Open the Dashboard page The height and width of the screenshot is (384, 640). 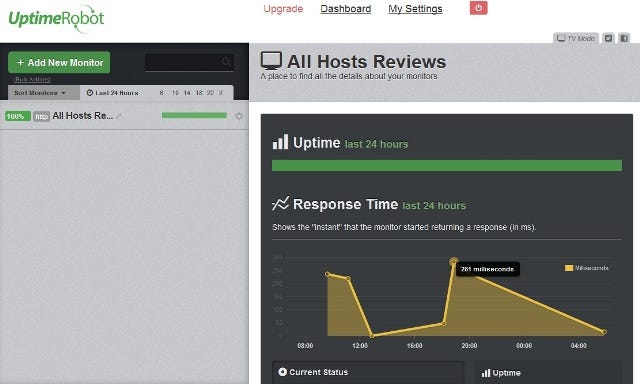pyautogui.click(x=346, y=9)
